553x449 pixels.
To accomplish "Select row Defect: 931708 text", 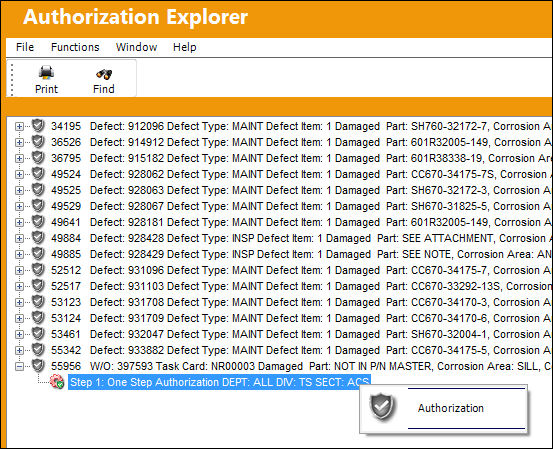I will 320,302.
